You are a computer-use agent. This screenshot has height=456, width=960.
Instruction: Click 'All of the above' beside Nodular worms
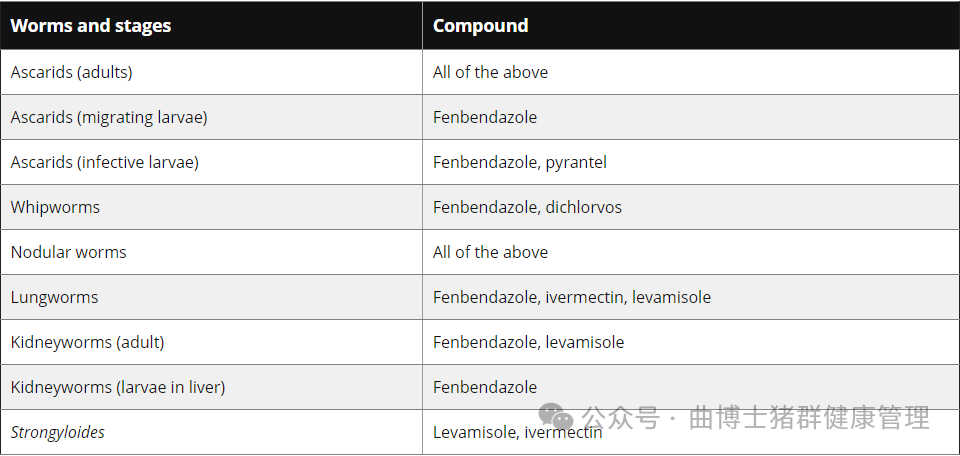490,252
